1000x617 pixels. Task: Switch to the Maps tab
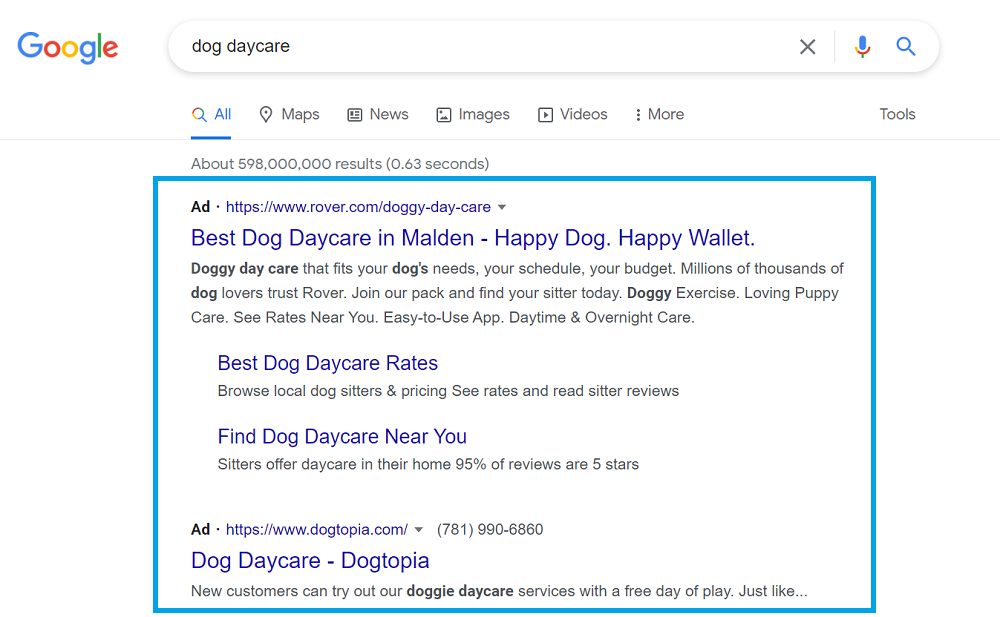pyautogui.click(x=289, y=114)
